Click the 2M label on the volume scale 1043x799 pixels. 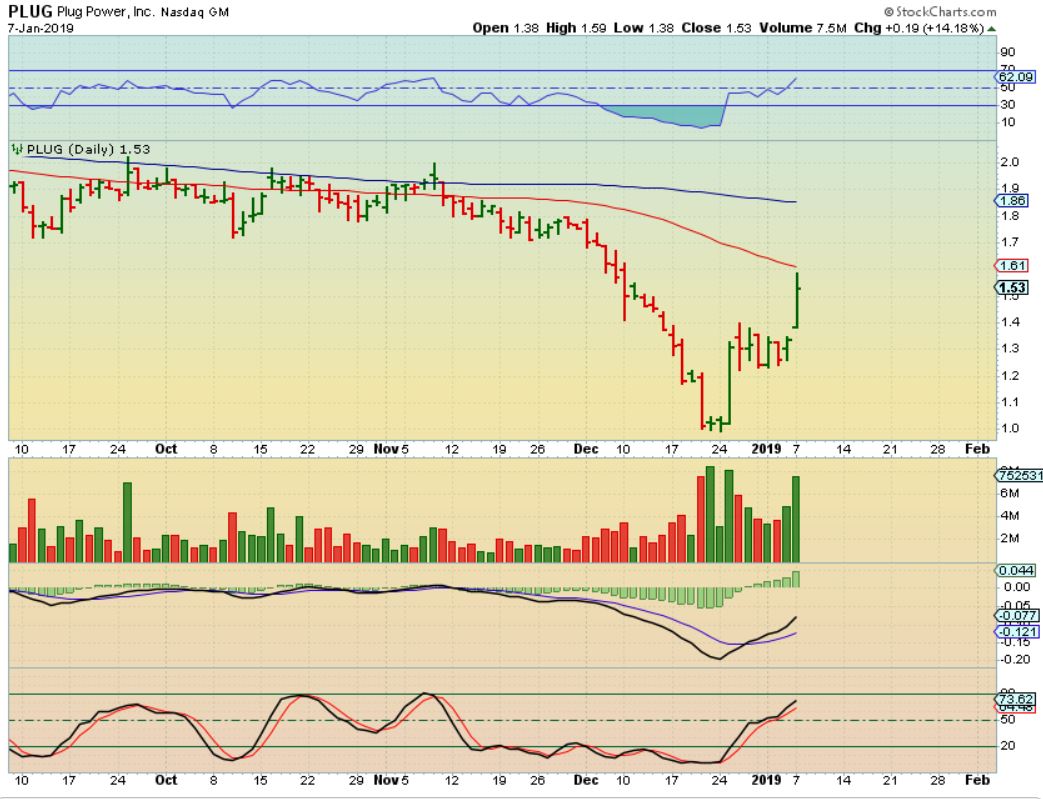pos(1010,538)
